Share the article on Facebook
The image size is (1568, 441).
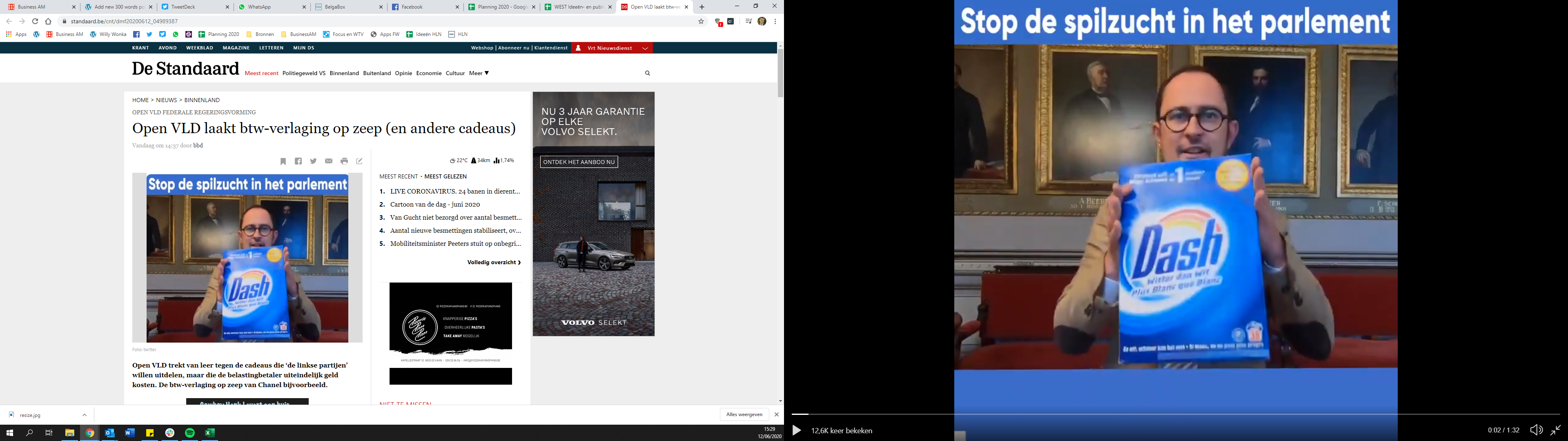coord(298,161)
